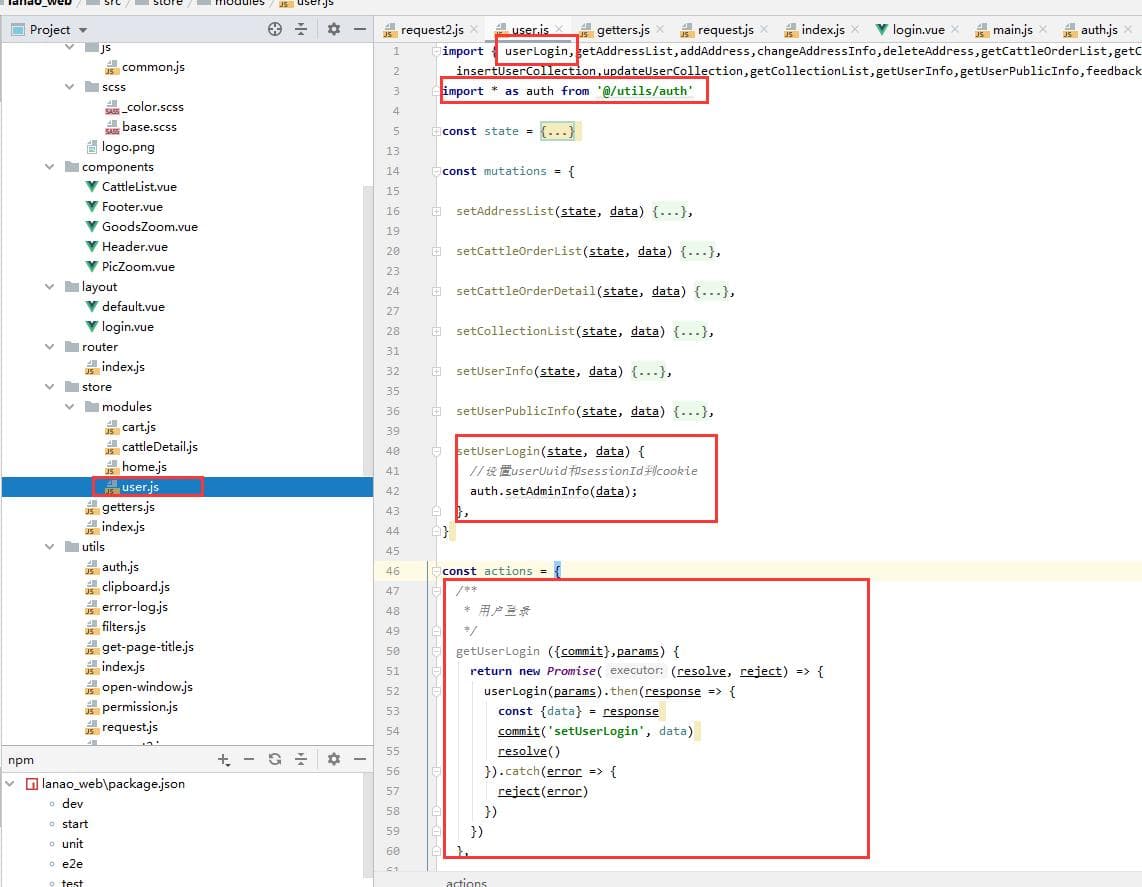The width and height of the screenshot is (1142, 887).
Task: Open the Project view dropdown
Action: point(82,30)
